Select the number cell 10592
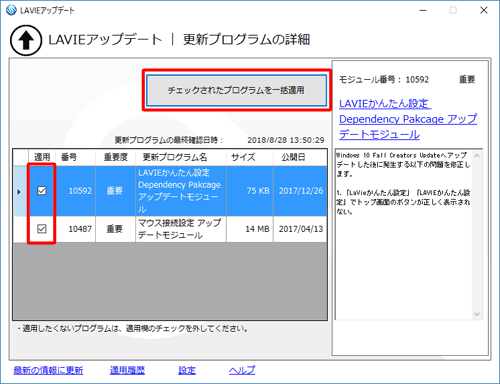The image size is (500, 384). pyautogui.click(x=76, y=191)
